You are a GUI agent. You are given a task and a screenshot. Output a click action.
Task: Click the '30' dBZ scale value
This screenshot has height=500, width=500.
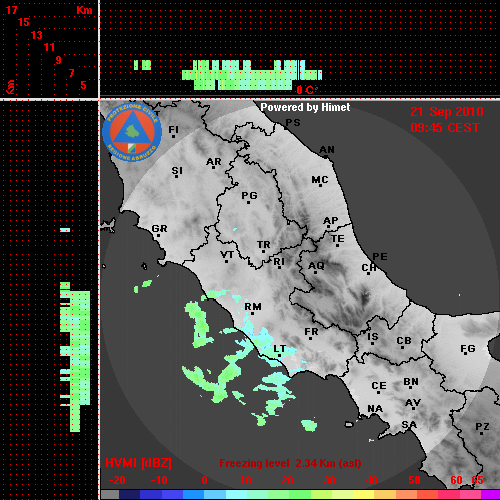coord(329,480)
